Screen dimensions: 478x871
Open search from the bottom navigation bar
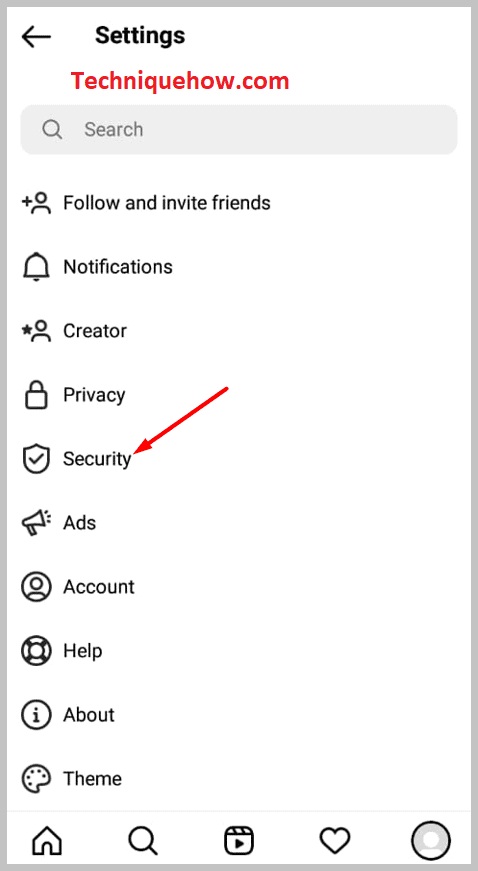[x=143, y=840]
